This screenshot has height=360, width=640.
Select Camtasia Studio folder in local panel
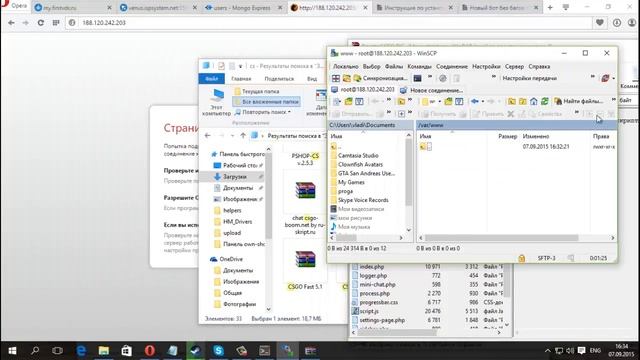pyautogui.click(x=354, y=156)
